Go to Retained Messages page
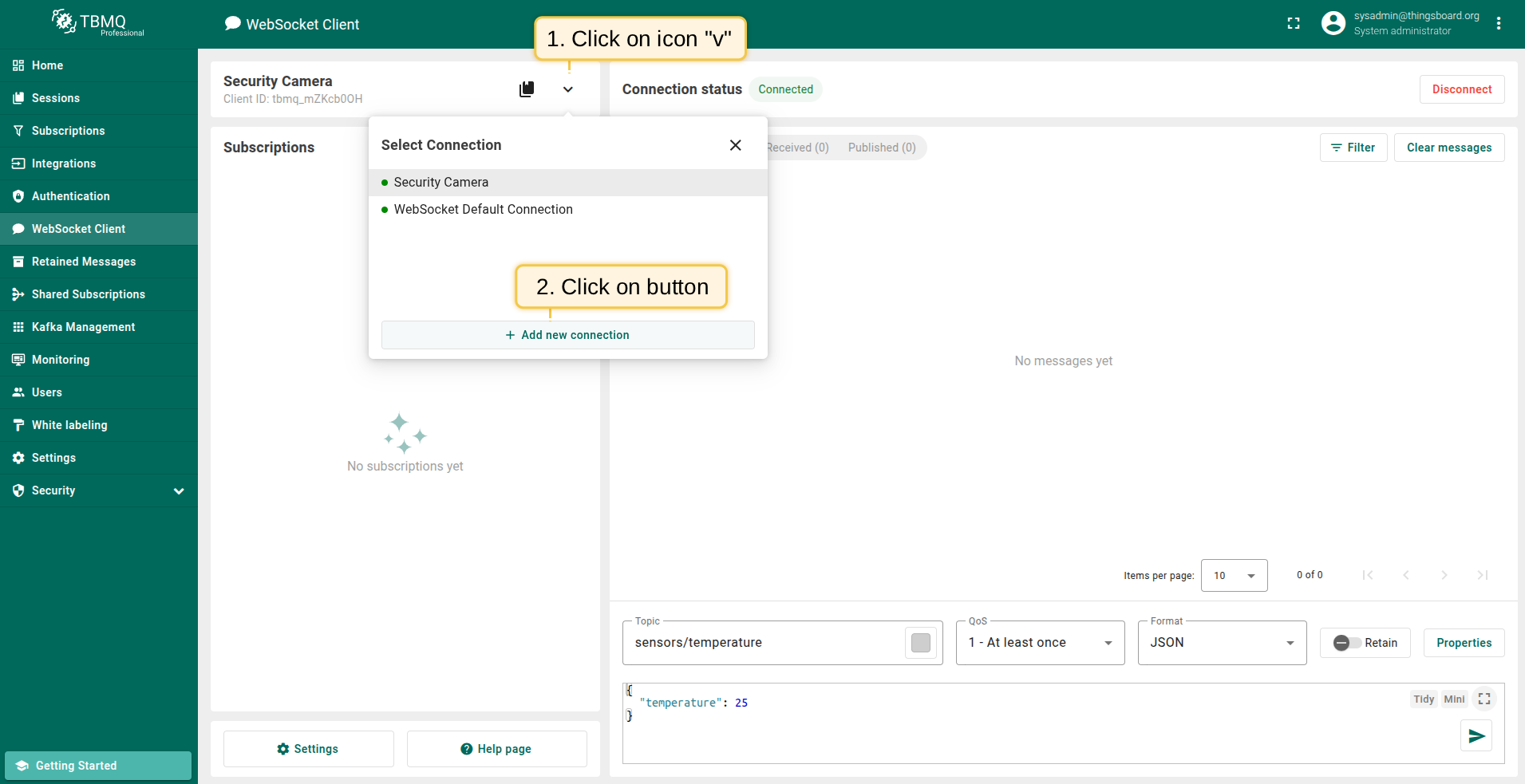The height and width of the screenshot is (784, 1525). (83, 262)
